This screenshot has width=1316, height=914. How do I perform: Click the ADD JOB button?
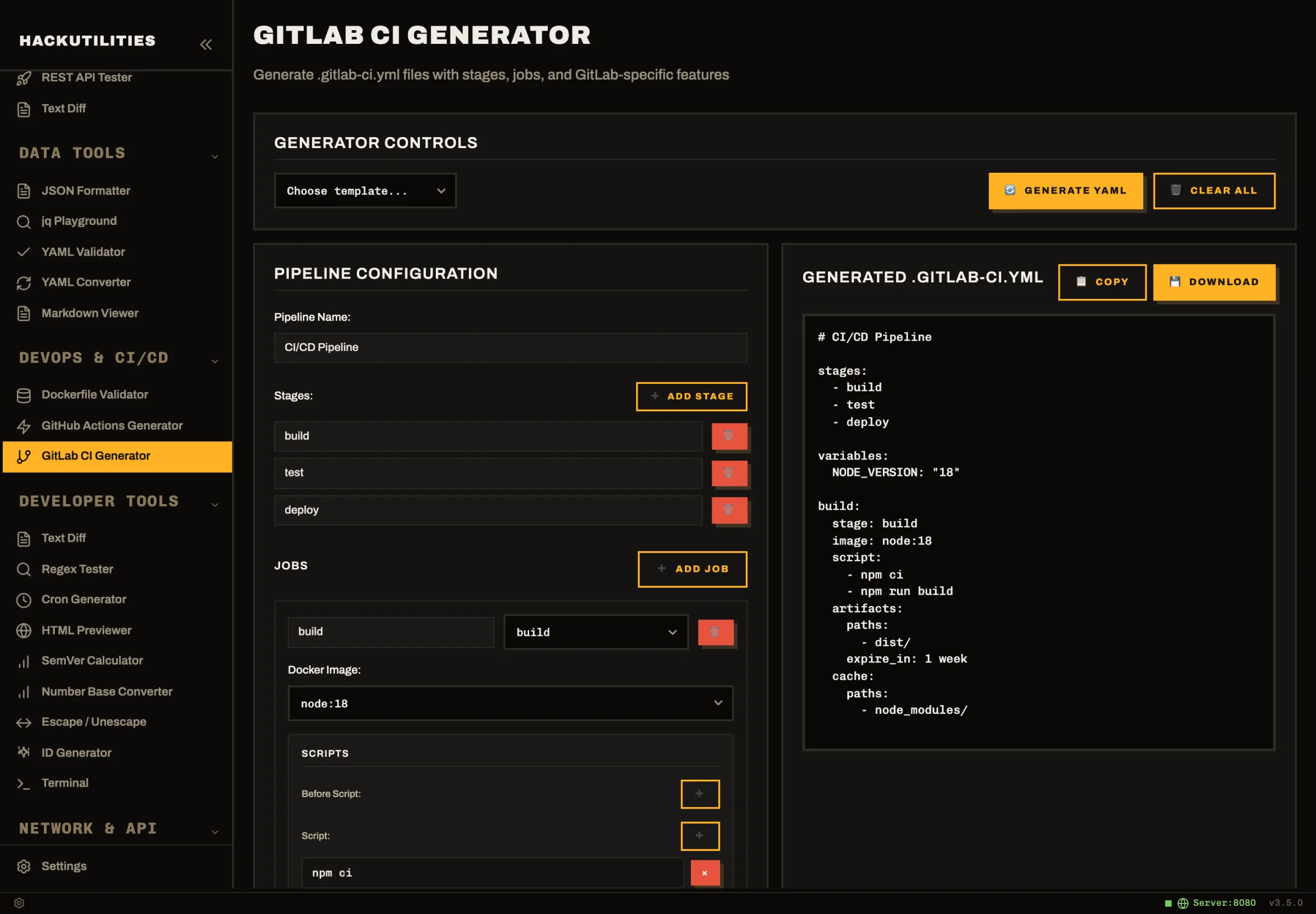[x=693, y=569]
